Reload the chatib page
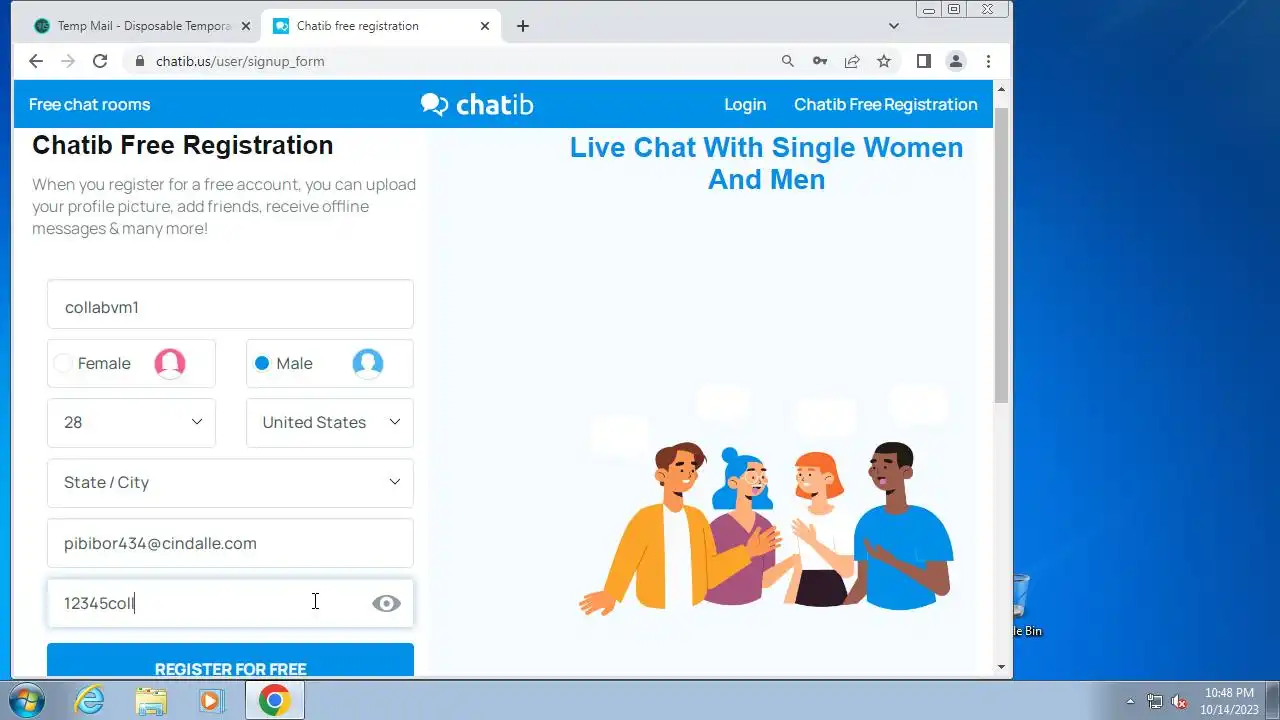This screenshot has width=1280, height=720. click(100, 61)
